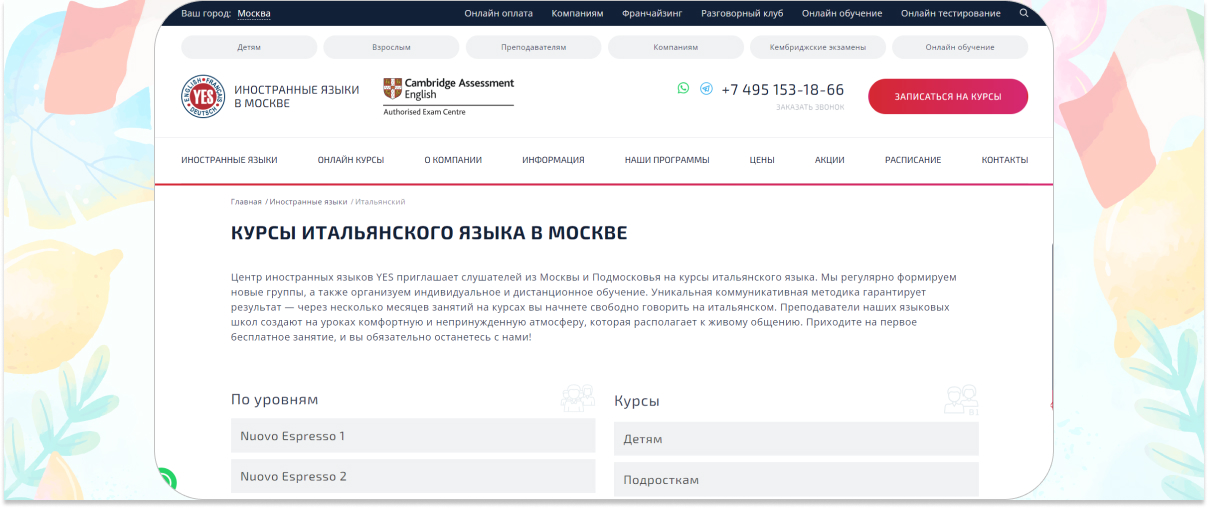The height and width of the screenshot is (508, 1208).
Task: Open the Цены menu item
Action: (x=762, y=160)
